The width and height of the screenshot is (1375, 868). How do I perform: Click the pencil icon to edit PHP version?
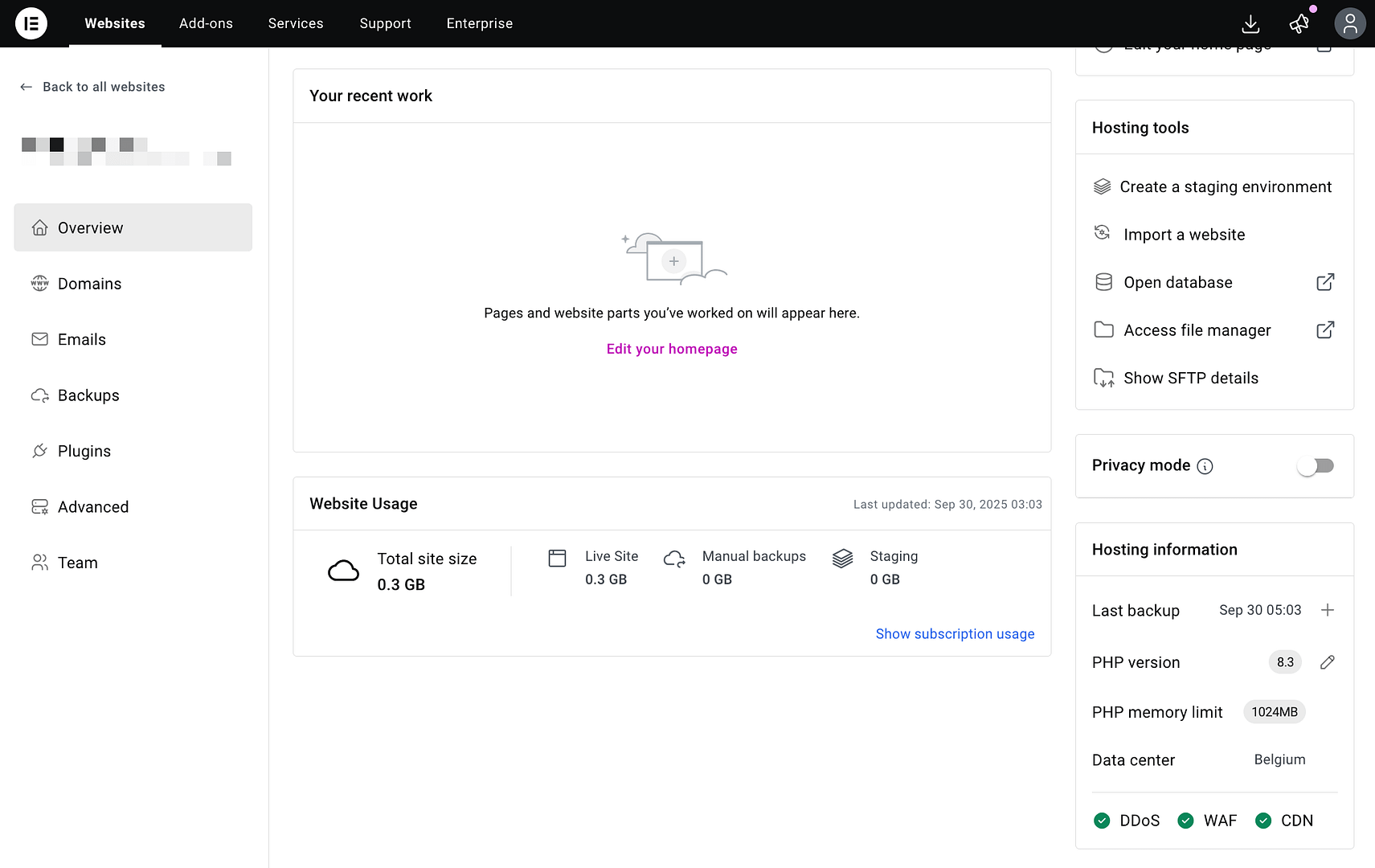tap(1327, 662)
